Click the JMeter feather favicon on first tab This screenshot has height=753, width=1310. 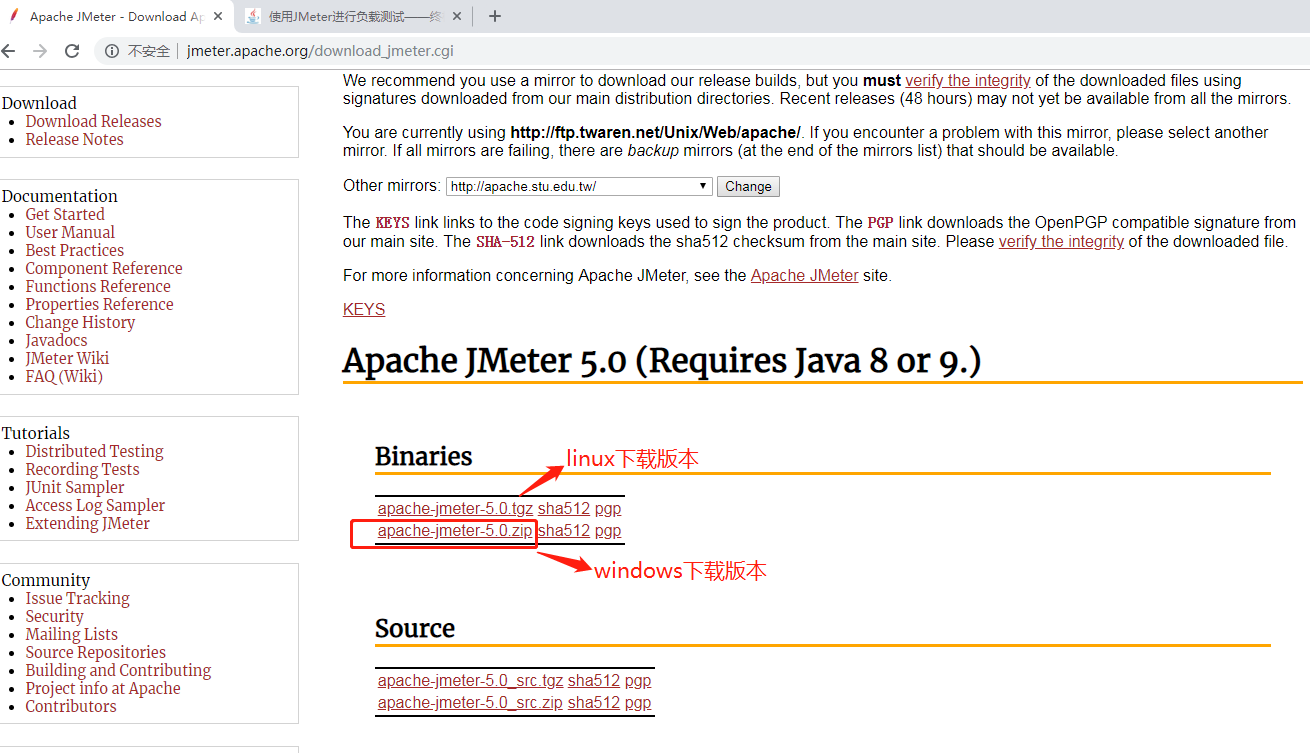pyautogui.click(x=14, y=16)
